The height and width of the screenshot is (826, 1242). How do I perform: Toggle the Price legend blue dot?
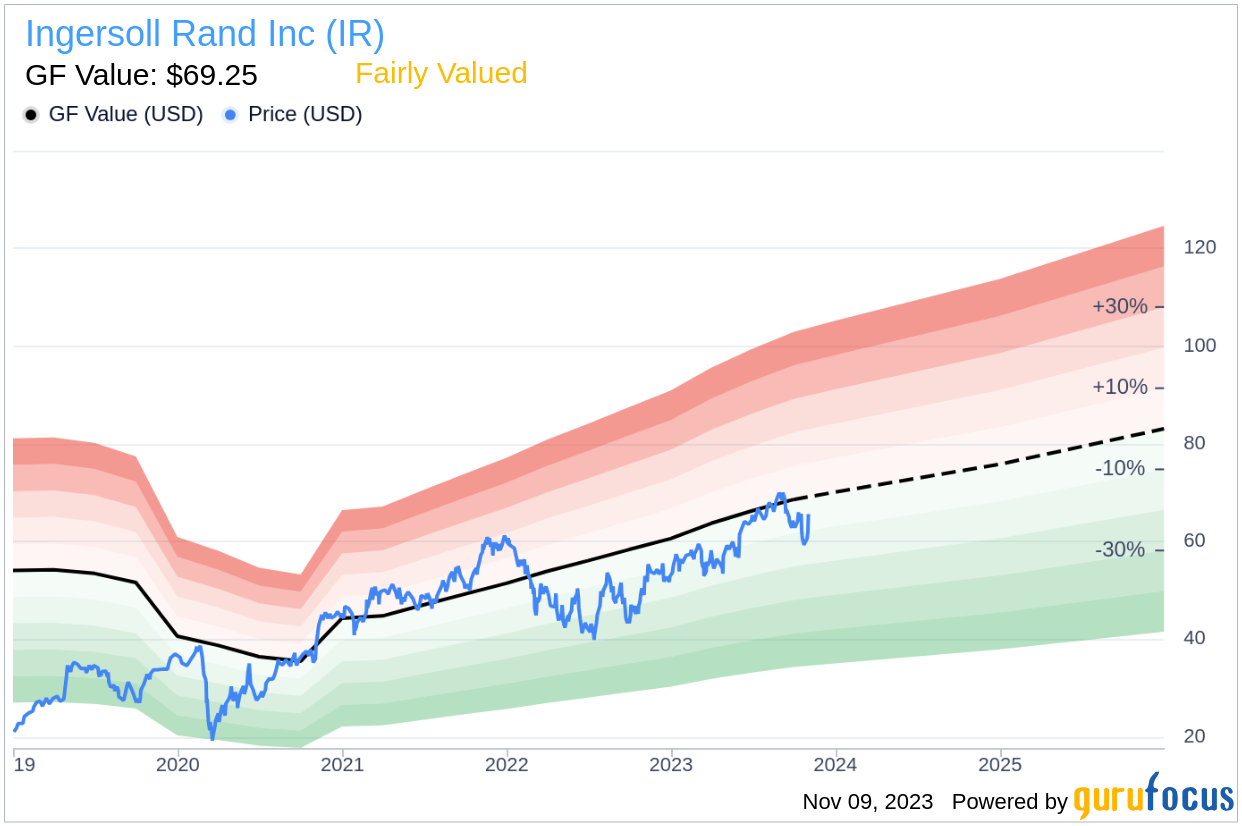[230, 115]
